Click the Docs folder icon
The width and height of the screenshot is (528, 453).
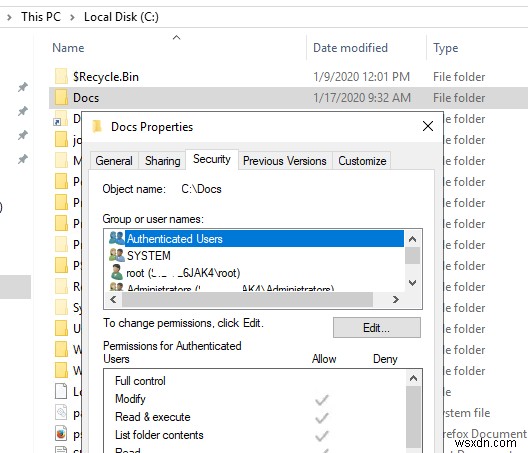61,97
